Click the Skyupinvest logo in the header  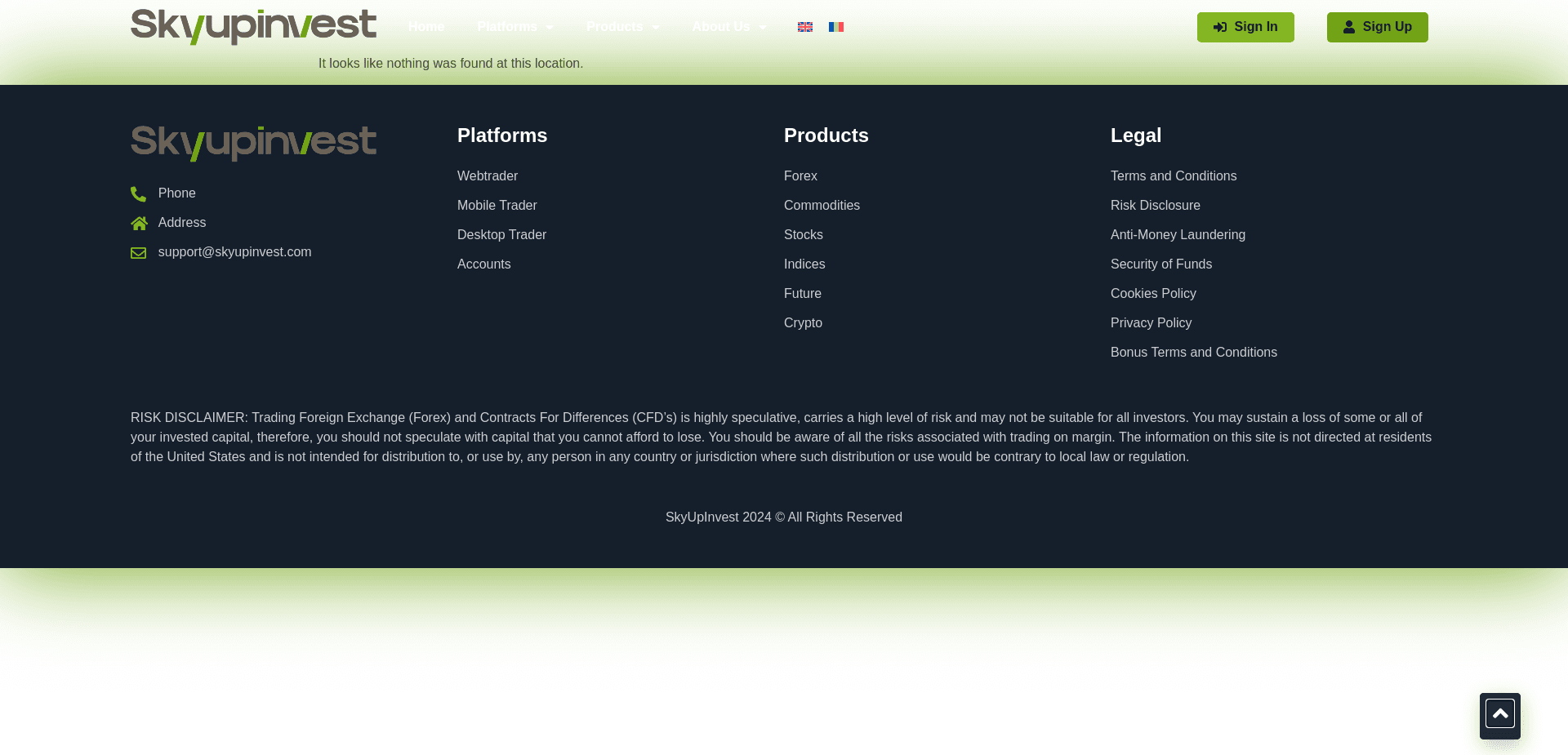click(x=253, y=26)
